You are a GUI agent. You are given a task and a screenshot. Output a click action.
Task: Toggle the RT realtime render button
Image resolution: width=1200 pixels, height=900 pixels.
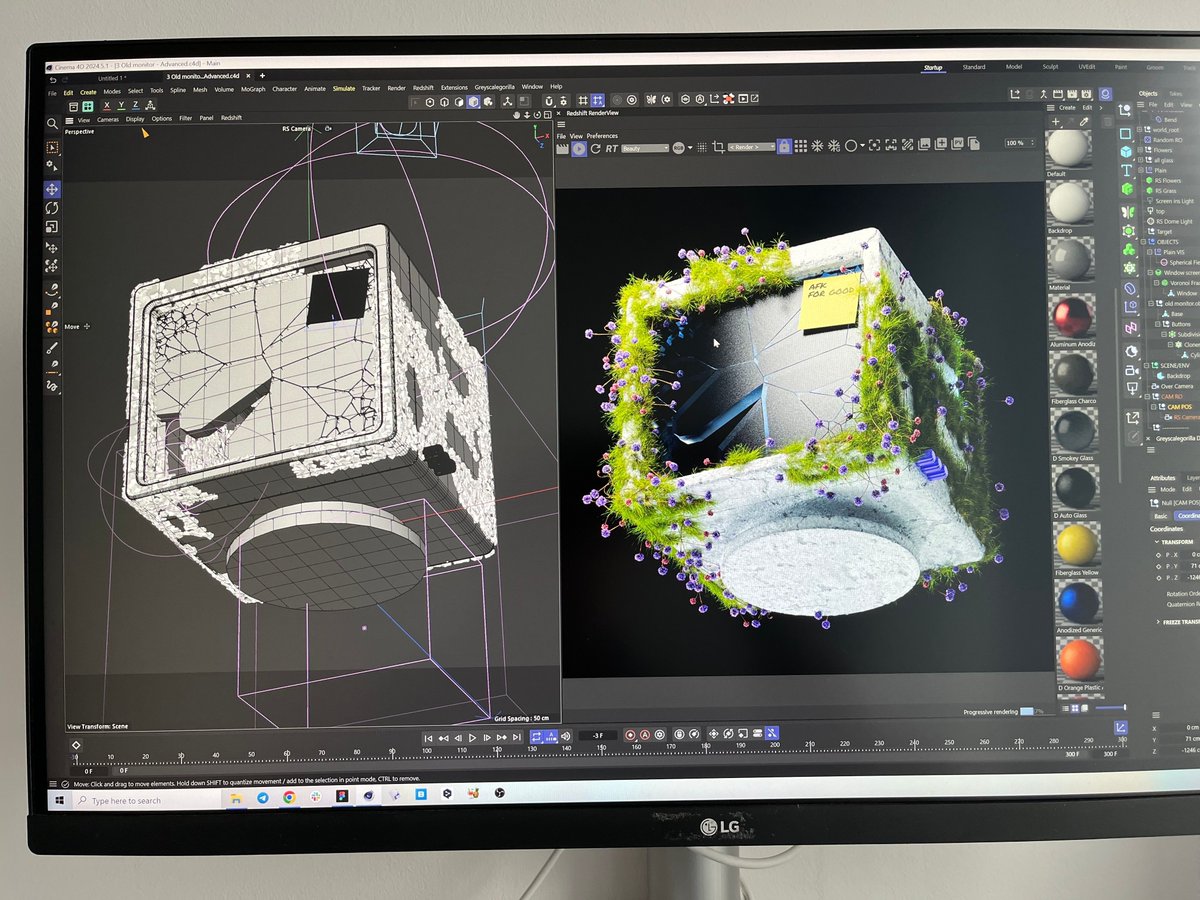(x=611, y=147)
